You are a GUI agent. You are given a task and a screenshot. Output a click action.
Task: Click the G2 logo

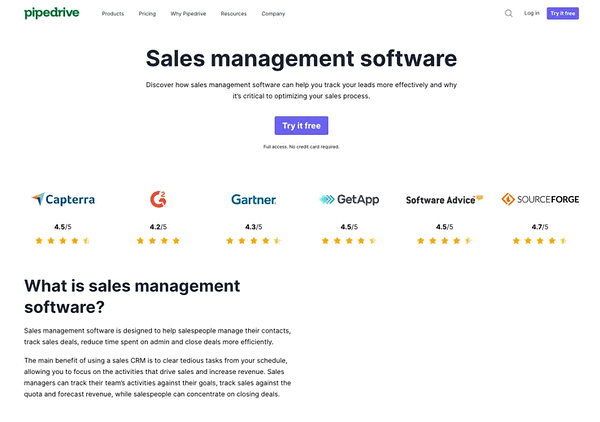coord(158,199)
